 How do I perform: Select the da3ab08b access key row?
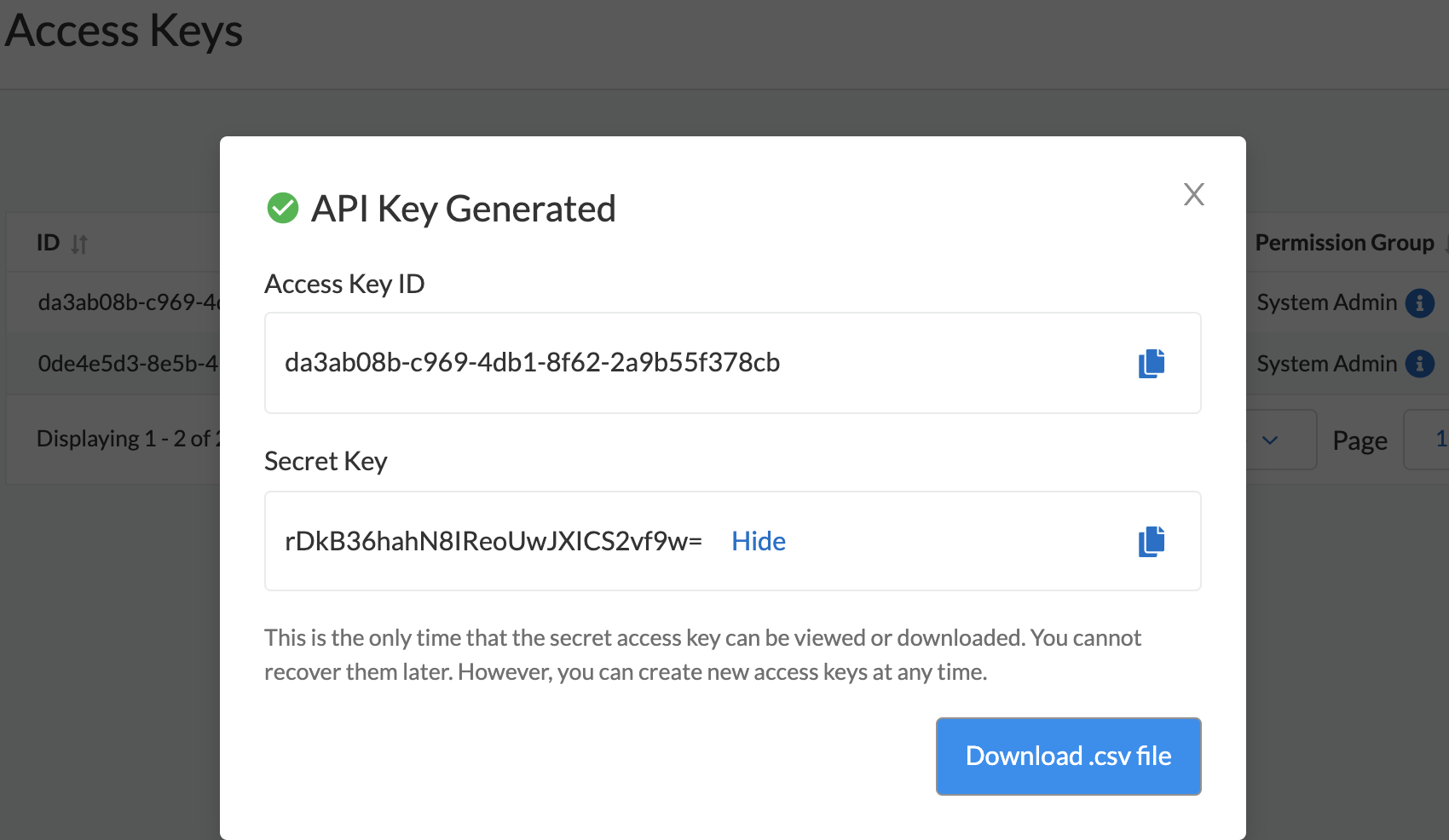pos(128,302)
